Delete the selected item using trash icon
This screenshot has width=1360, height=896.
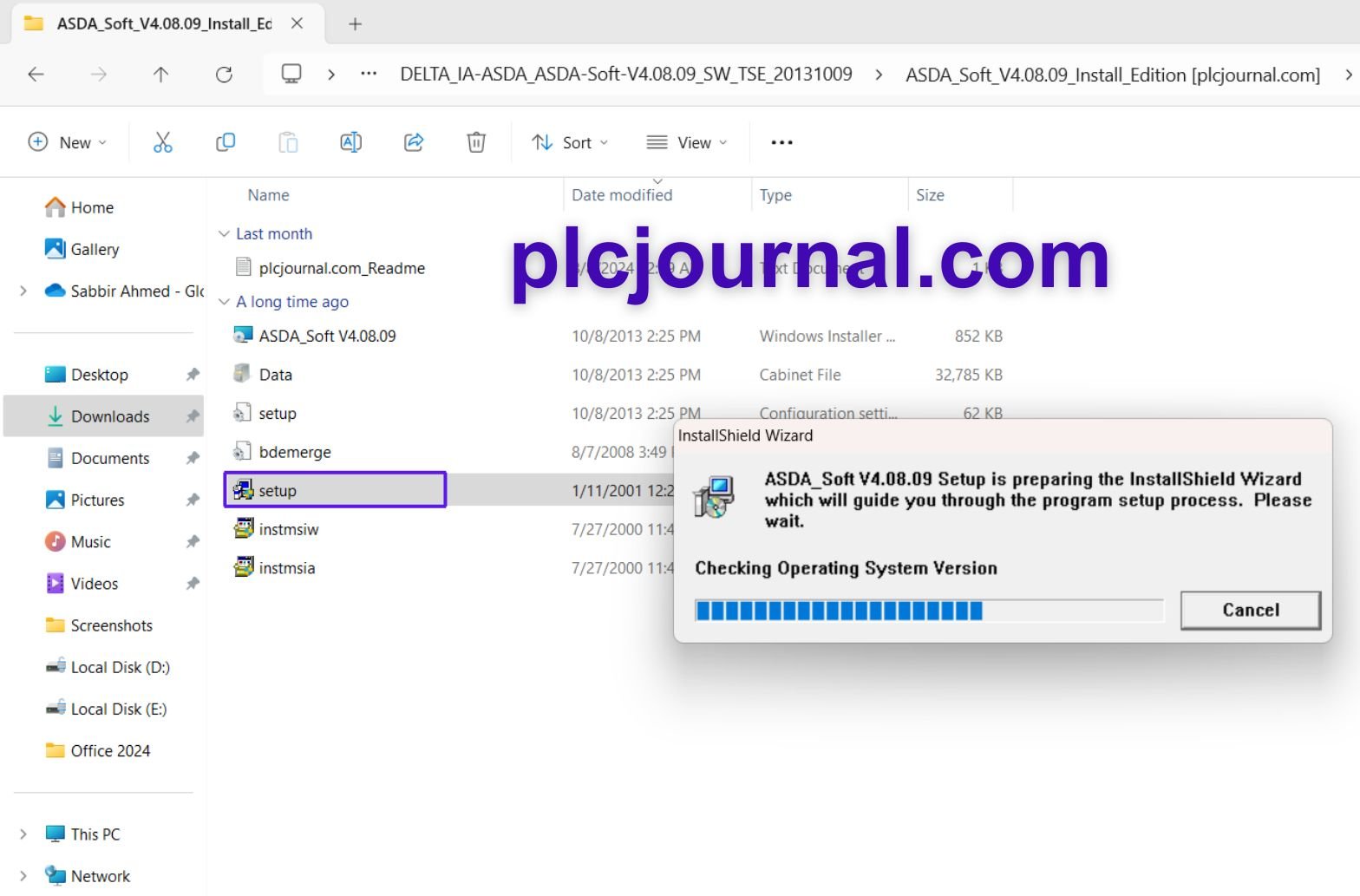click(x=476, y=142)
